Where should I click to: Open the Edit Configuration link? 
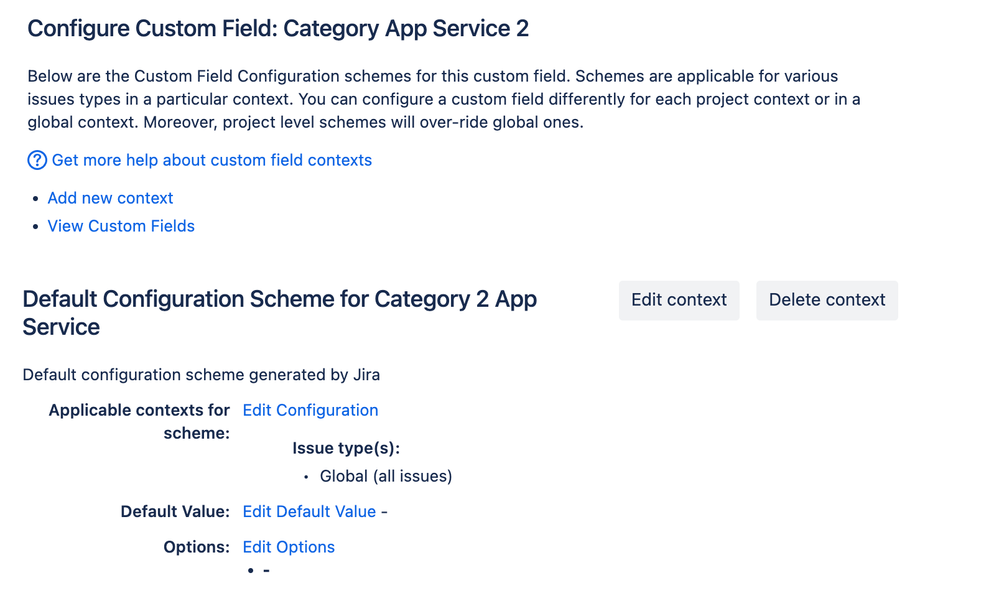point(310,410)
